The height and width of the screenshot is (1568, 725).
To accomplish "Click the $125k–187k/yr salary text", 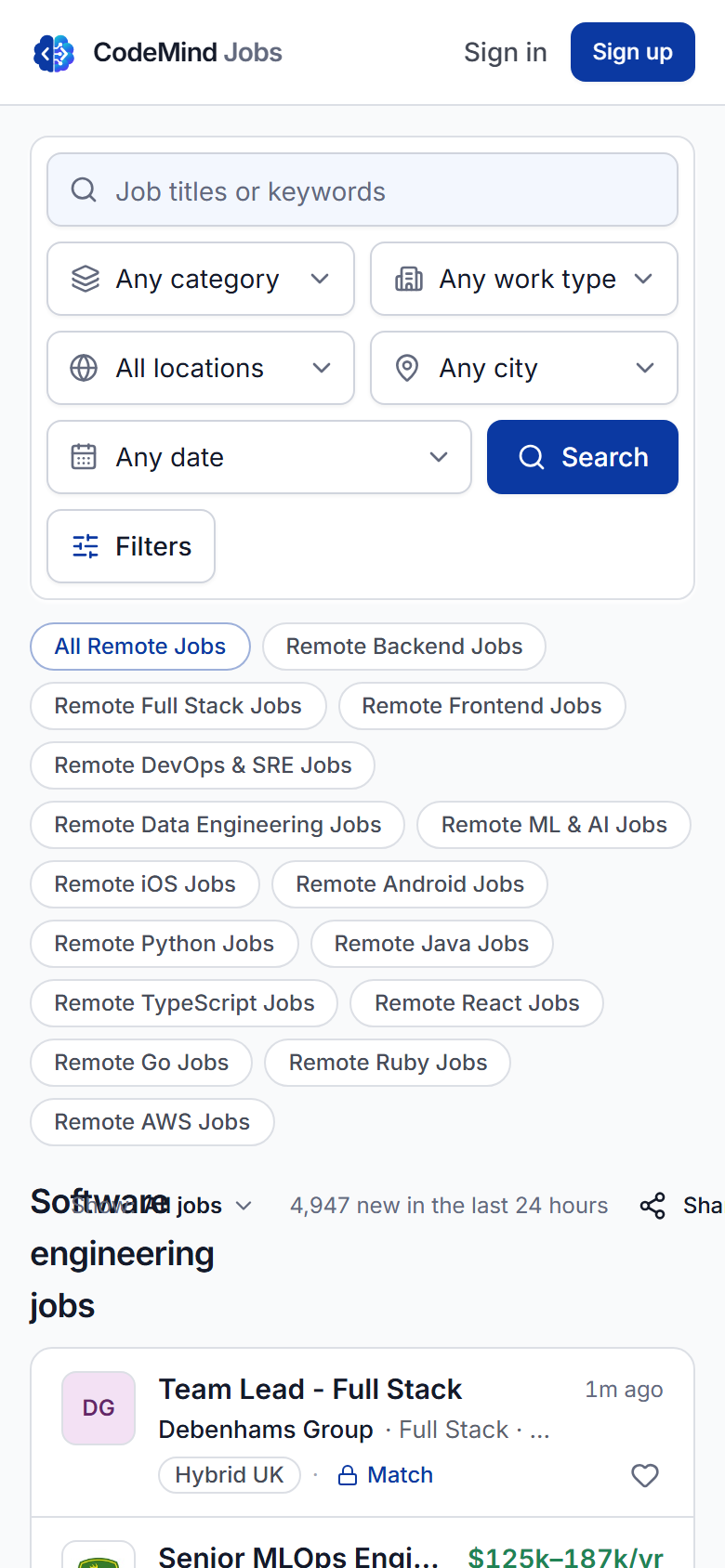I will [x=566, y=1558].
